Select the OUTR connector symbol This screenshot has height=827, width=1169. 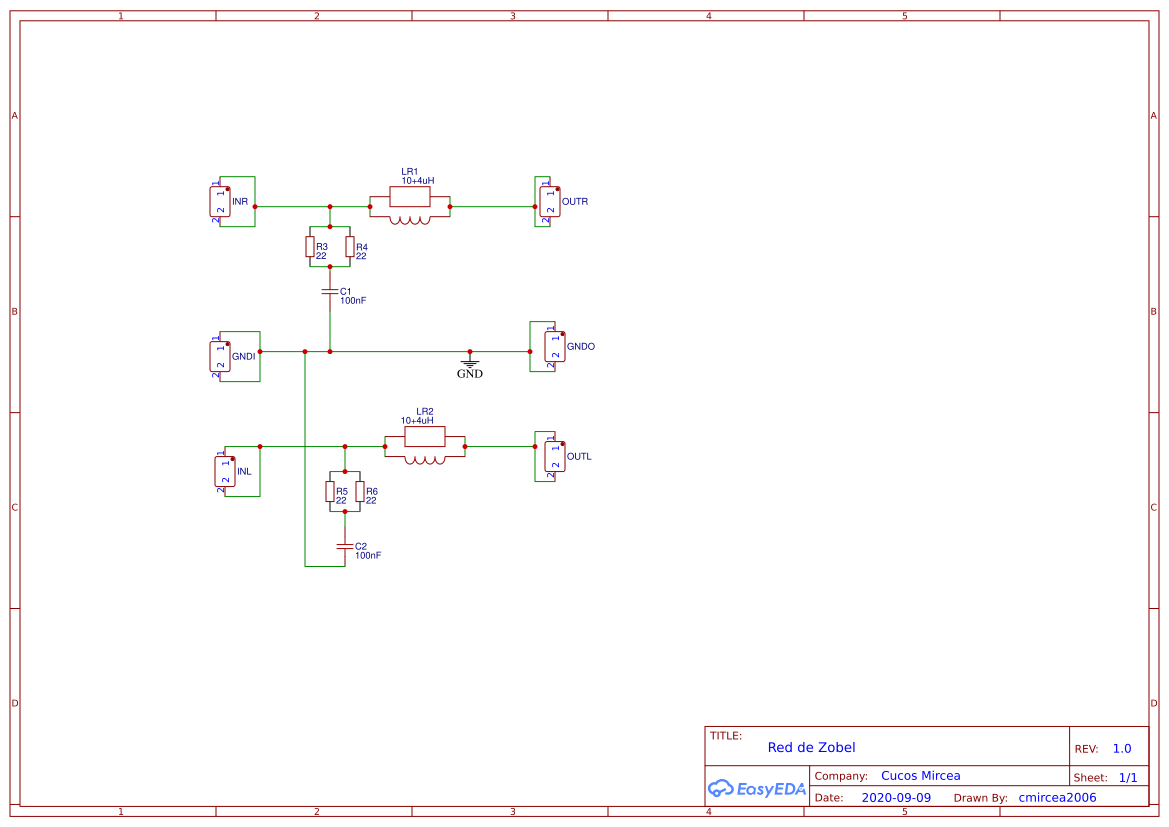coord(550,202)
